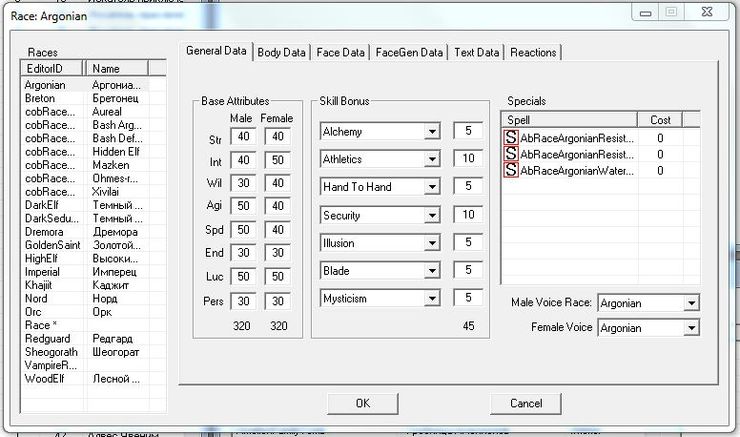
Task: Open the Male Voice Race dropdown
Action: click(x=690, y=303)
